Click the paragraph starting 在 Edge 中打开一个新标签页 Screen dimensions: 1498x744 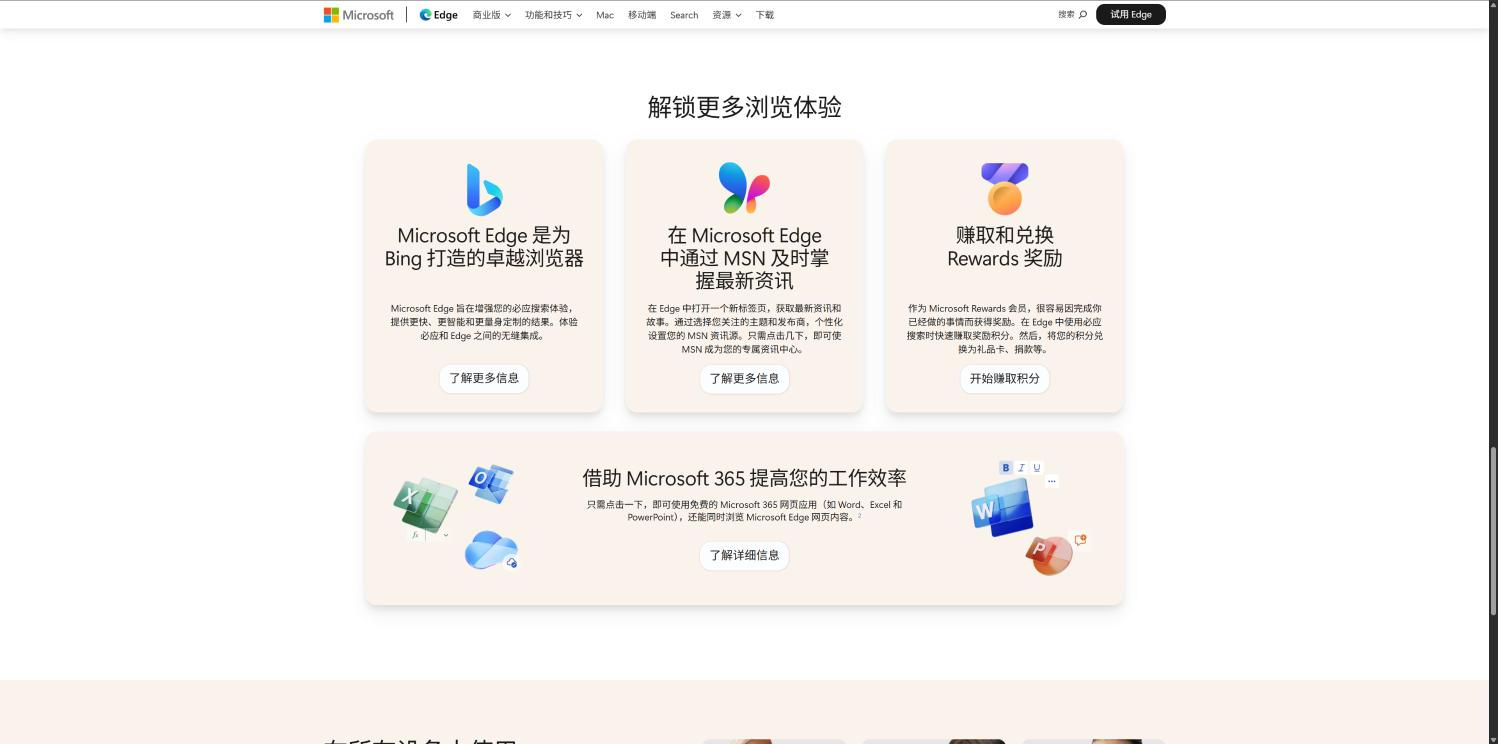(x=744, y=329)
